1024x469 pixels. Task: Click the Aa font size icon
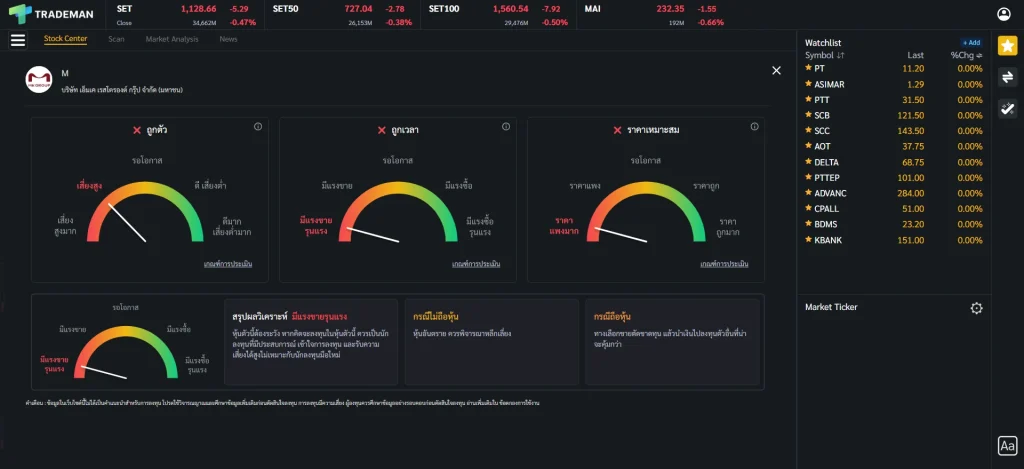1007,446
